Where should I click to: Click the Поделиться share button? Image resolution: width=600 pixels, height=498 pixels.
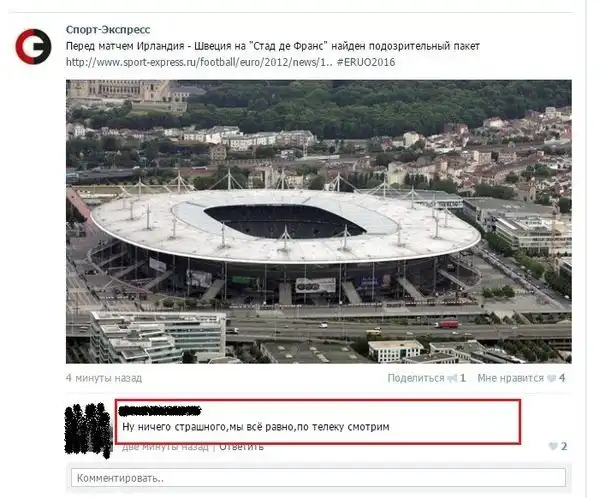(x=416, y=378)
